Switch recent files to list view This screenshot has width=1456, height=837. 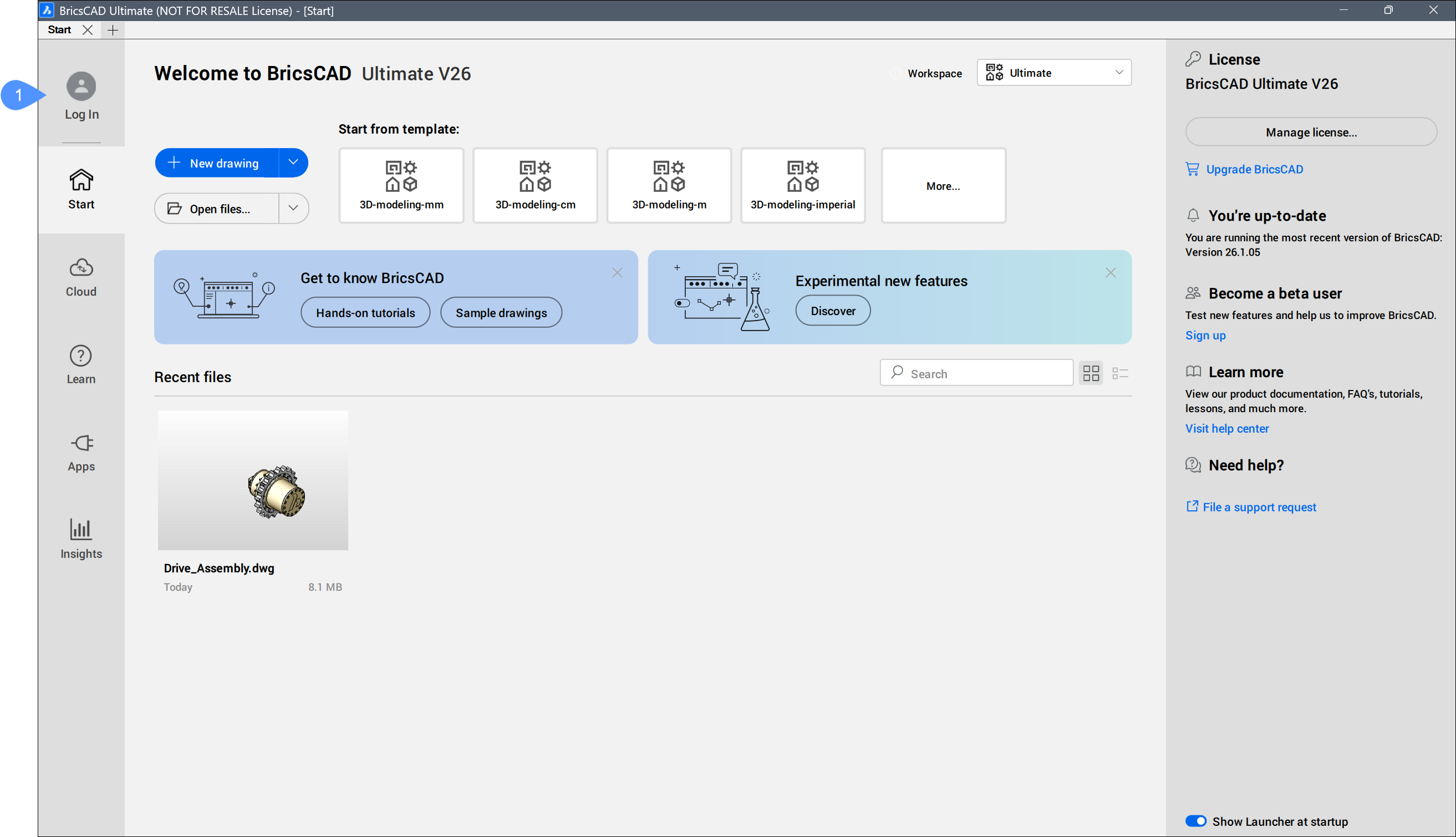click(1120, 374)
